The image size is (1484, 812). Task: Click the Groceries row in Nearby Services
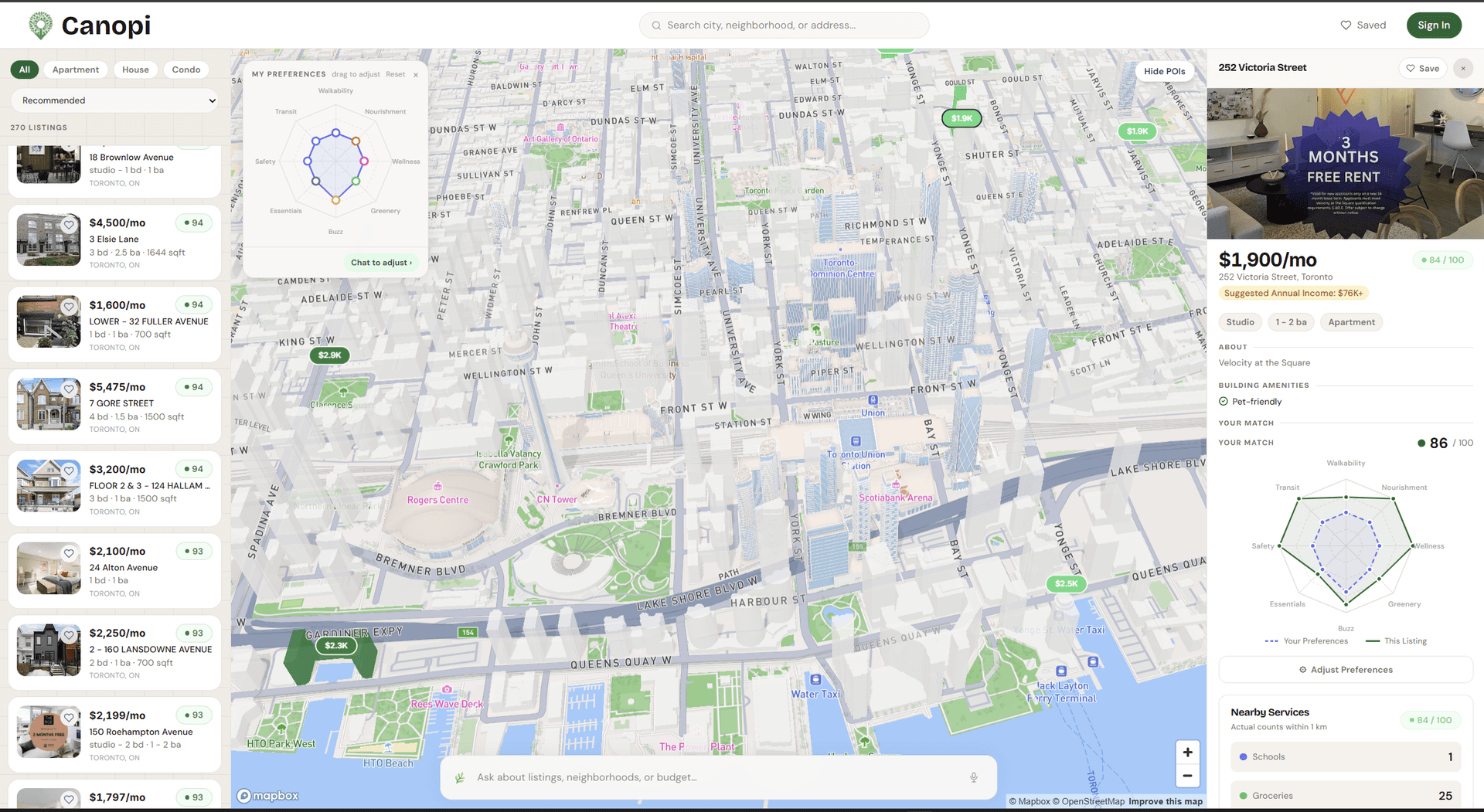(1346, 796)
